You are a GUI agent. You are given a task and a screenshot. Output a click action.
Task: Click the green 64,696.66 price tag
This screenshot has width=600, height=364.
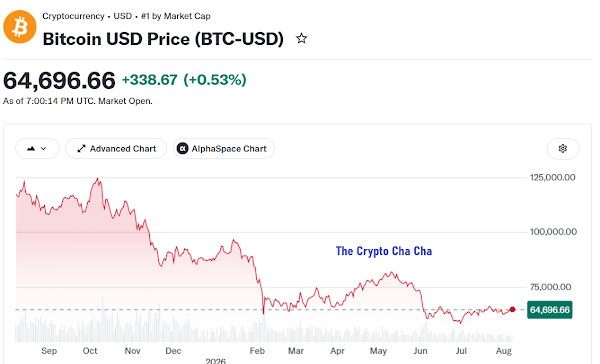point(549,310)
